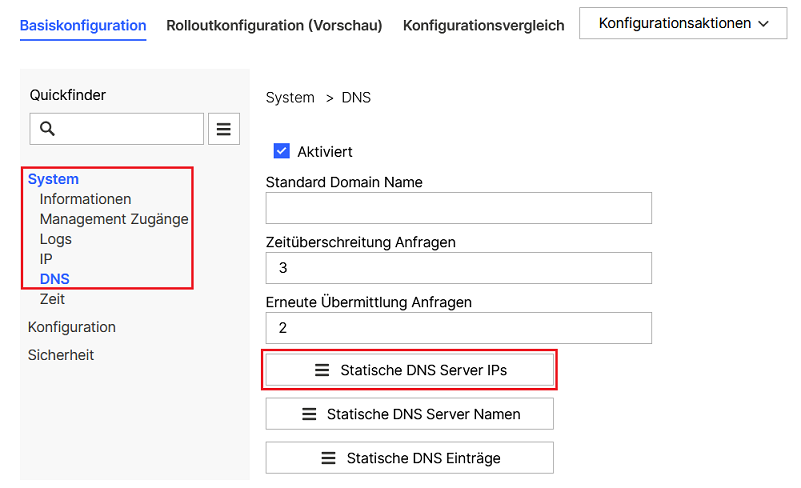The height and width of the screenshot is (488, 801).
Task: Click the Quickfinder magnifier search icon
Action: 47,129
